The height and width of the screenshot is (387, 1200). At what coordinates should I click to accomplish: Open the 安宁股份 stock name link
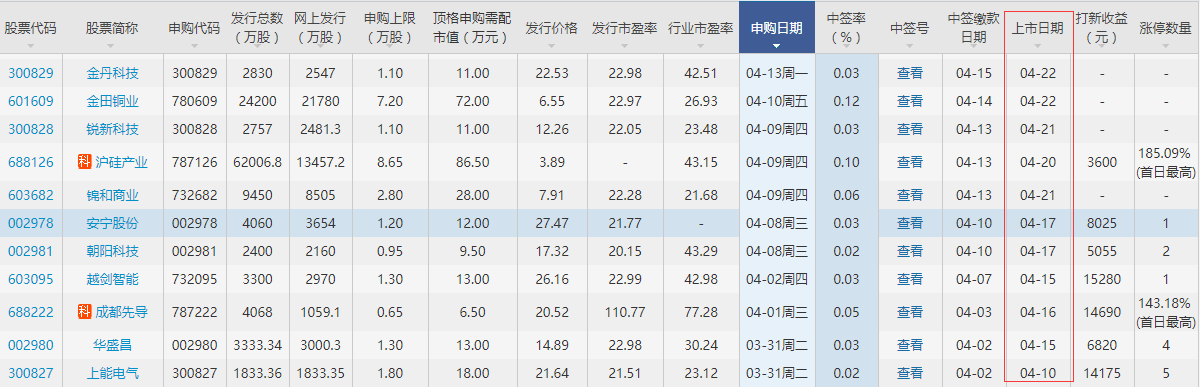(112, 223)
